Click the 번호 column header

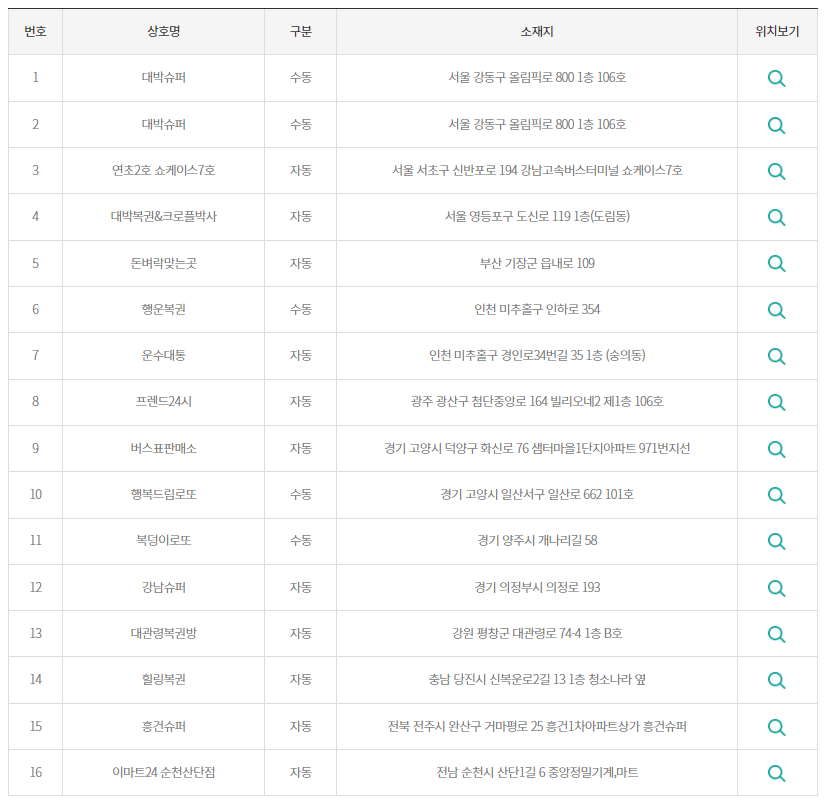[35, 32]
